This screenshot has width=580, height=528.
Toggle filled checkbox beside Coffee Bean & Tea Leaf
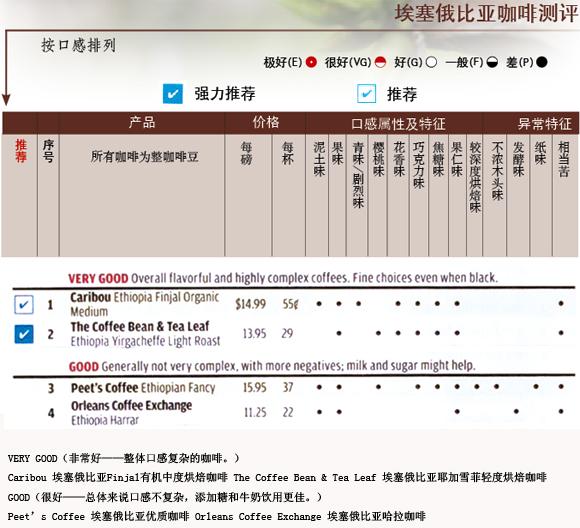pyautogui.click(x=24, y=334)
